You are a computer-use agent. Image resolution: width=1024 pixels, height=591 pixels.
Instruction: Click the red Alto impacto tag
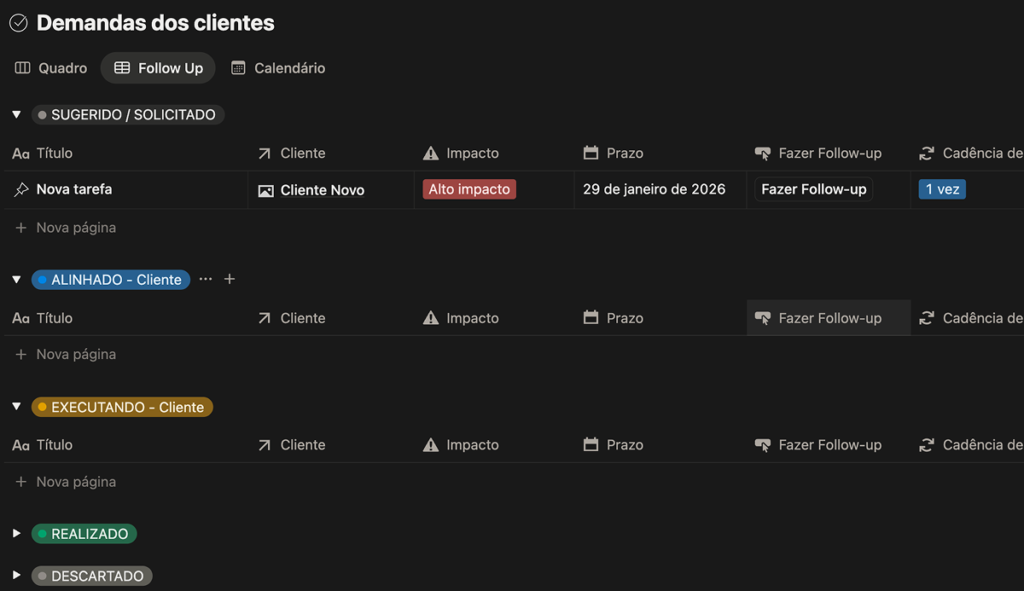pyautogui.click(x=469, y=189)
